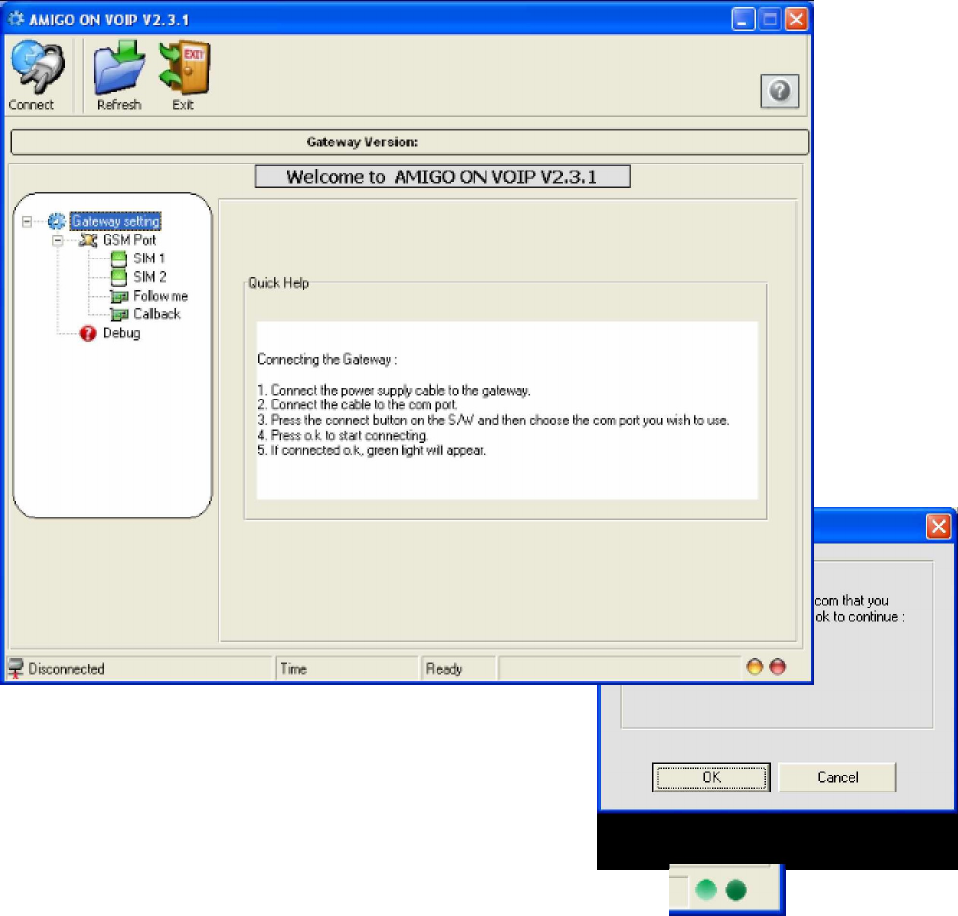Select Gateway setting in the tree
This screenshot has height=916, width=958.
click(115, 221)
